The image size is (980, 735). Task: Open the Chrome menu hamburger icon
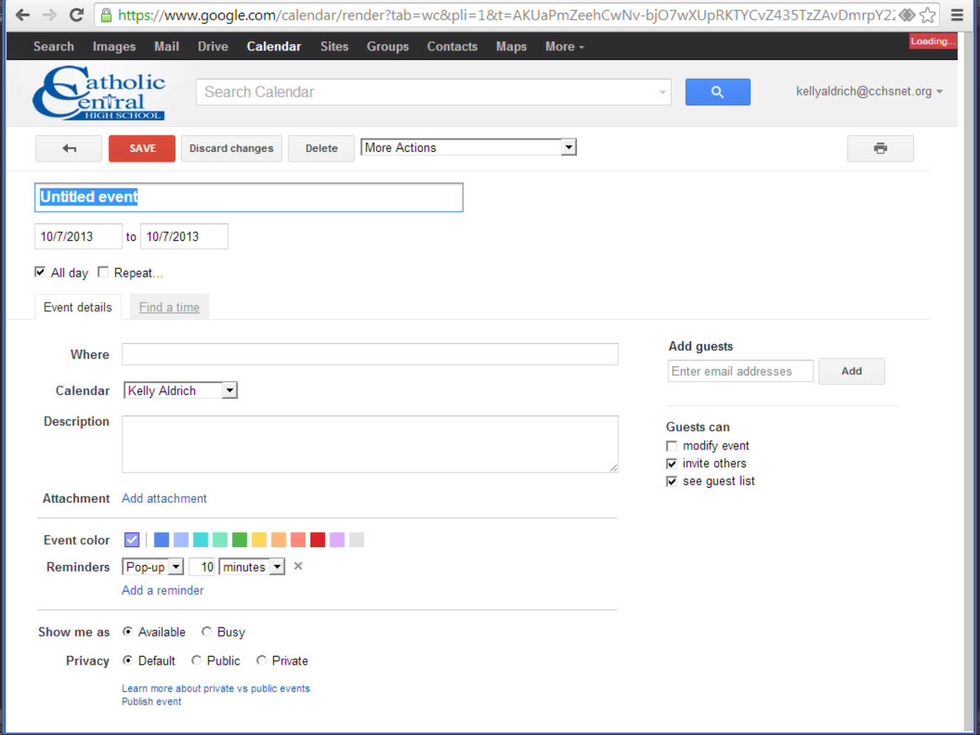(959, 15)
